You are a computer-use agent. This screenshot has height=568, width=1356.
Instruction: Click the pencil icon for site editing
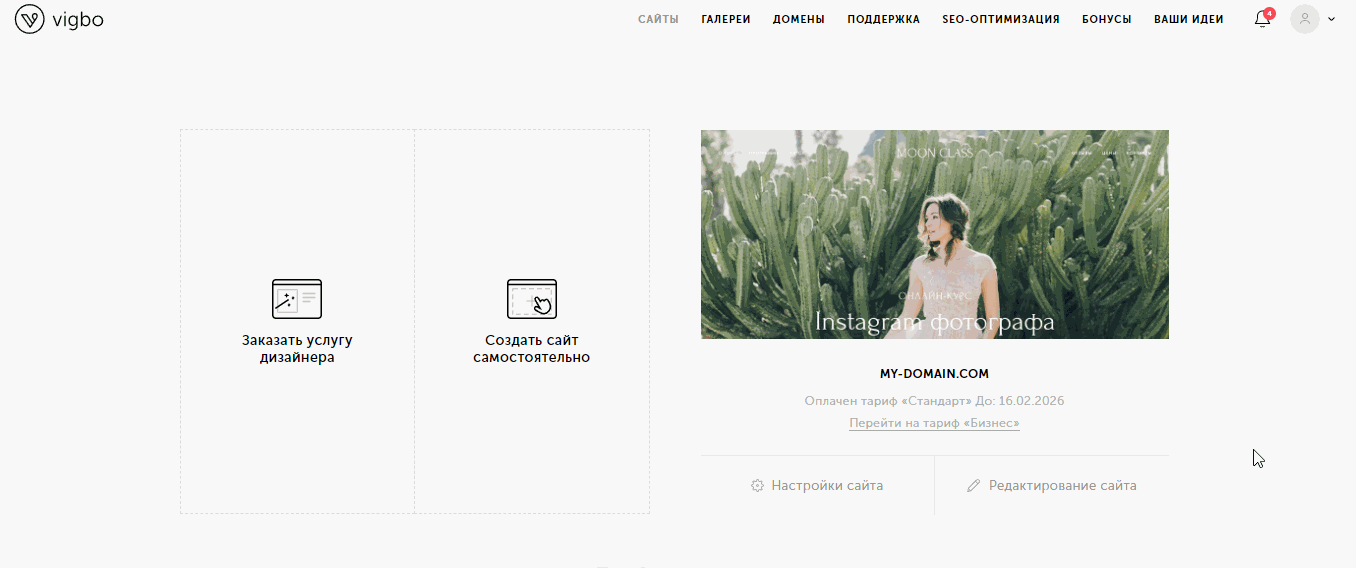974,486
